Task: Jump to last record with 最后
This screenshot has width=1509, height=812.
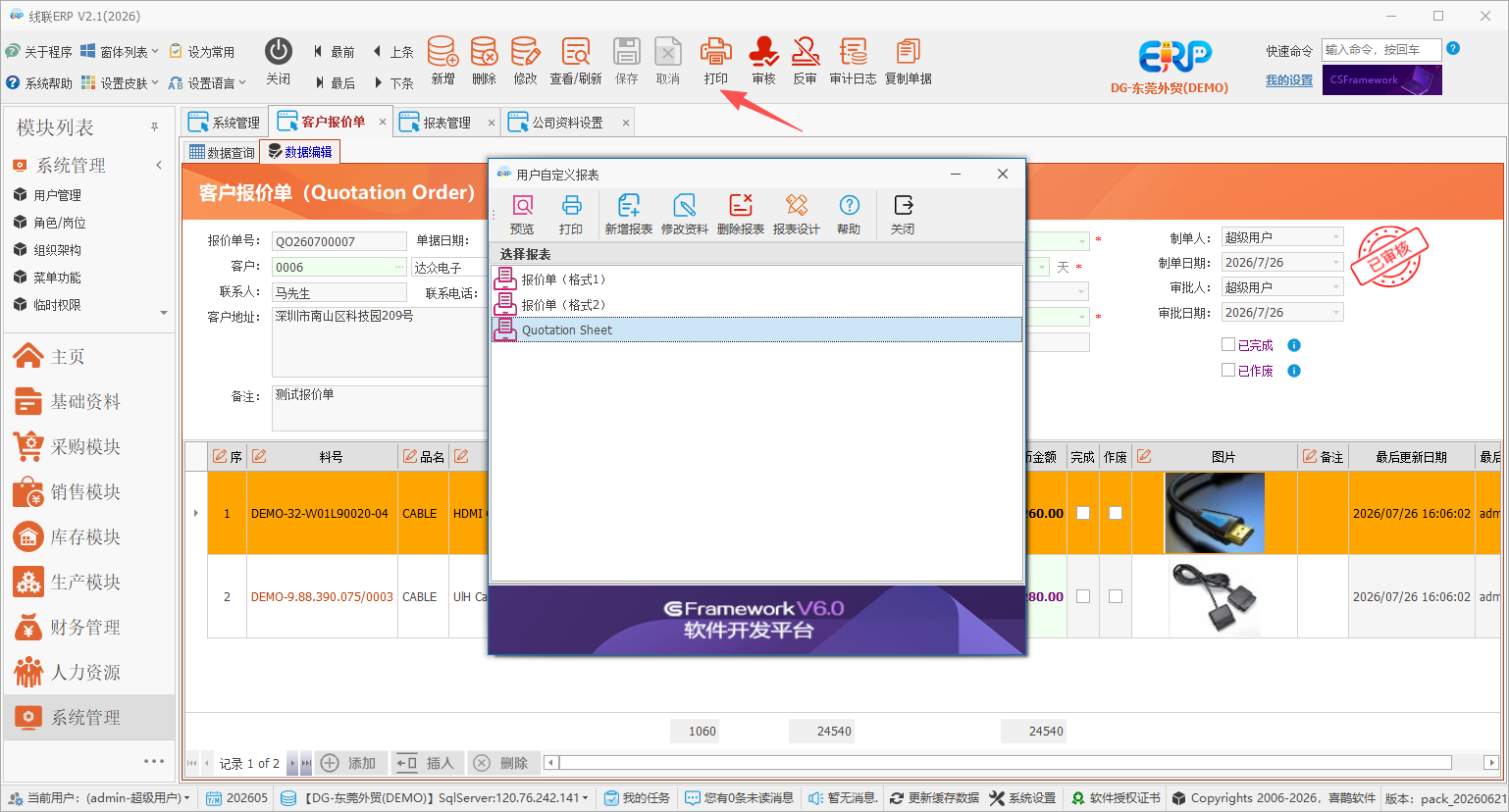Action: click(x=334, y=83)
